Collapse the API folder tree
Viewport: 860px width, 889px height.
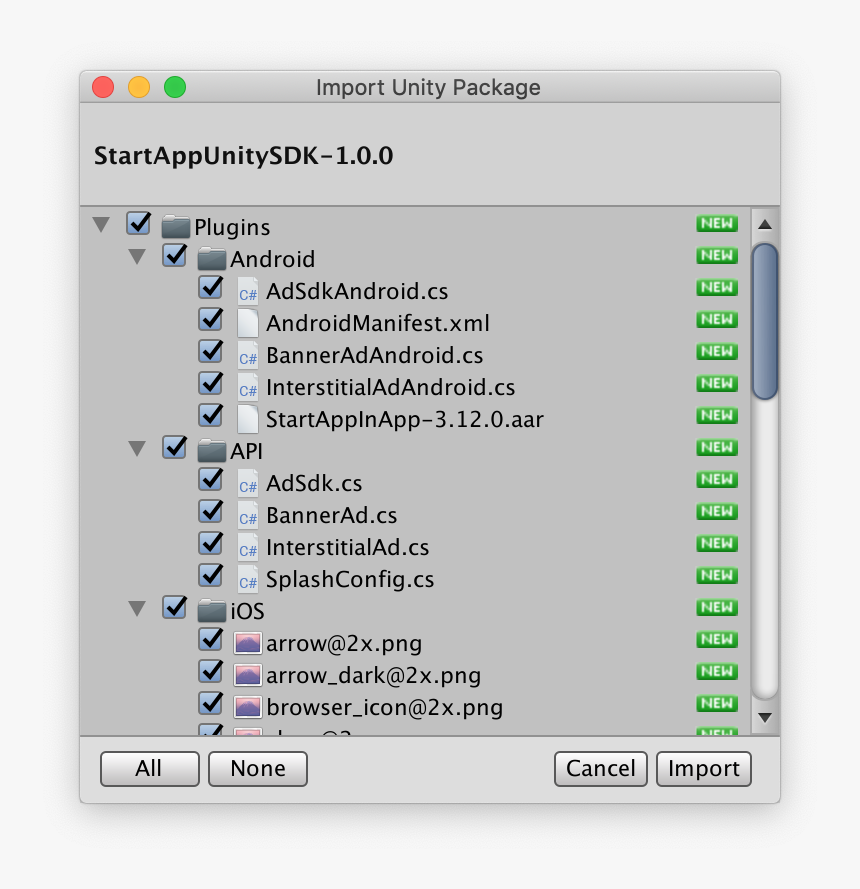(x=137, y=448)
